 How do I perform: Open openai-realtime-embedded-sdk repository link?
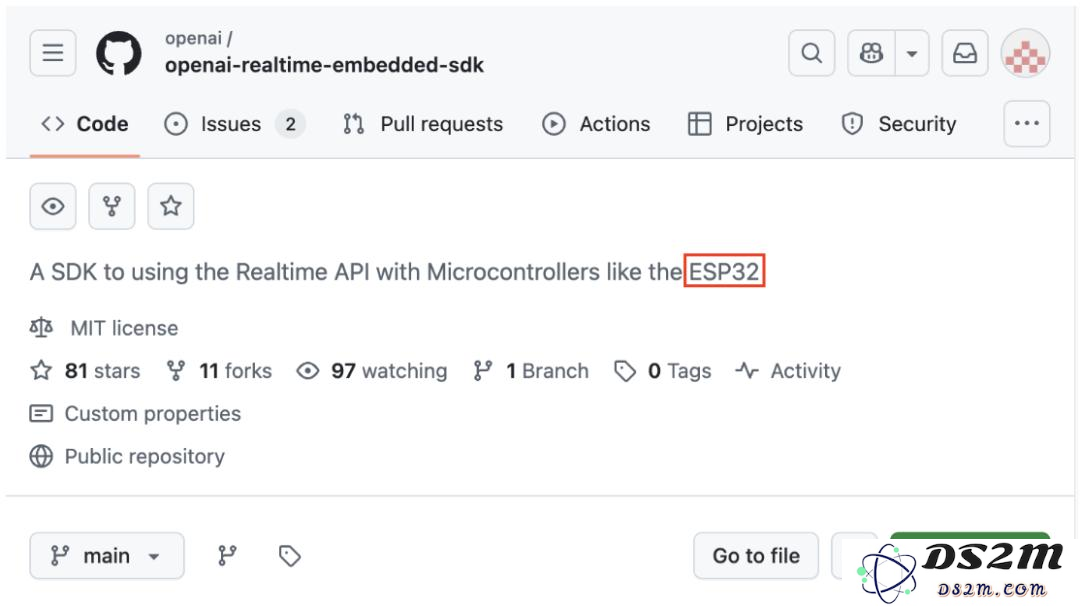[324, 65]
